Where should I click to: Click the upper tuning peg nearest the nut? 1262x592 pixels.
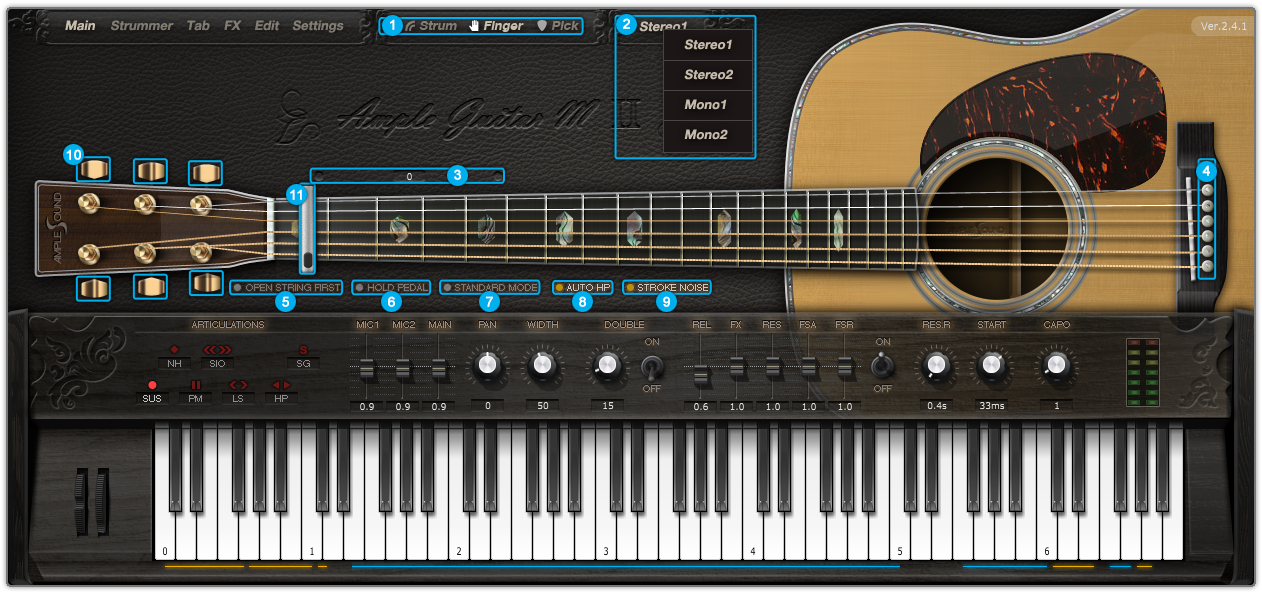coord(205,172)
